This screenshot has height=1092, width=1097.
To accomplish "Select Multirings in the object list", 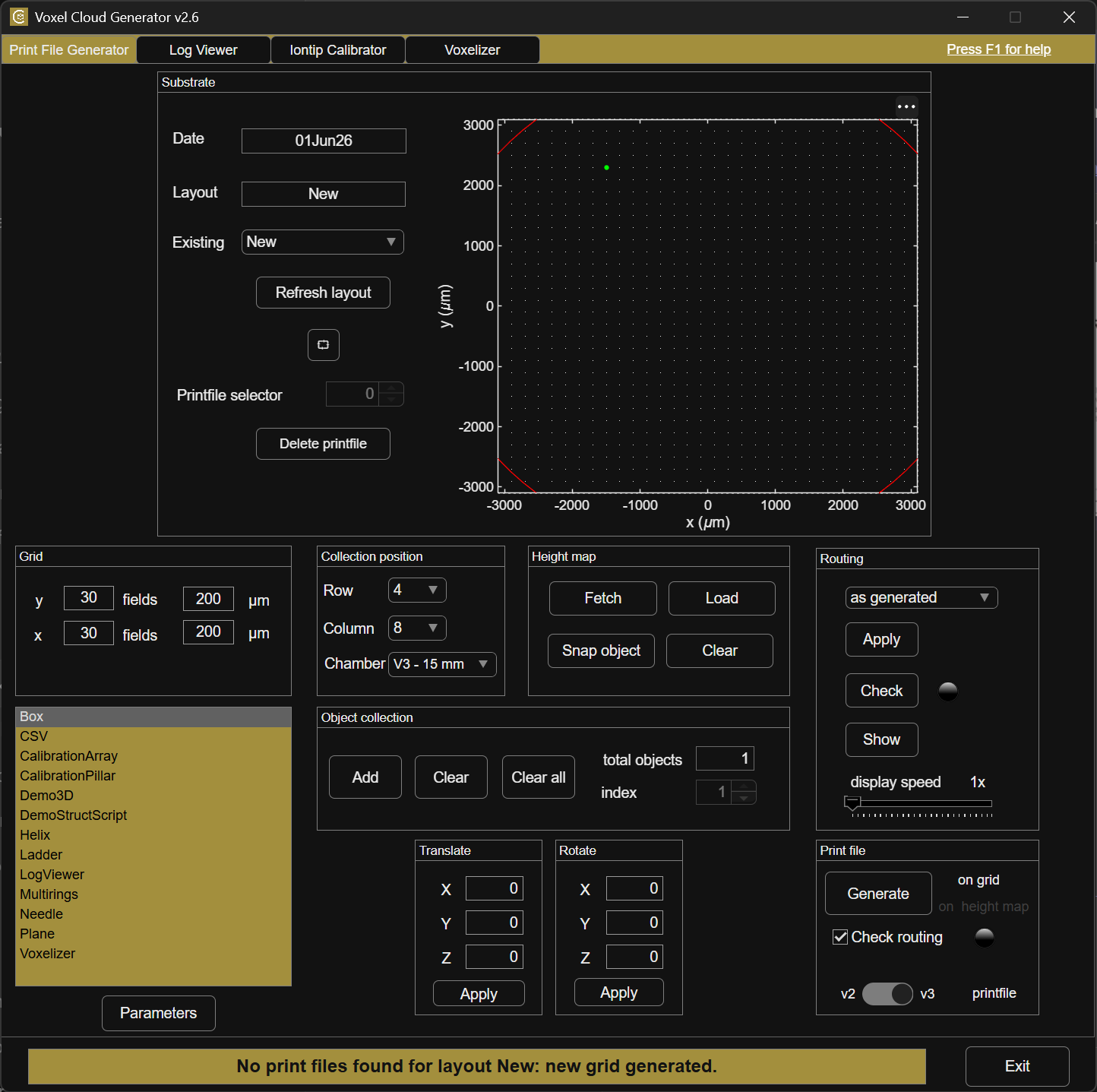I will [x=153, y=894].
